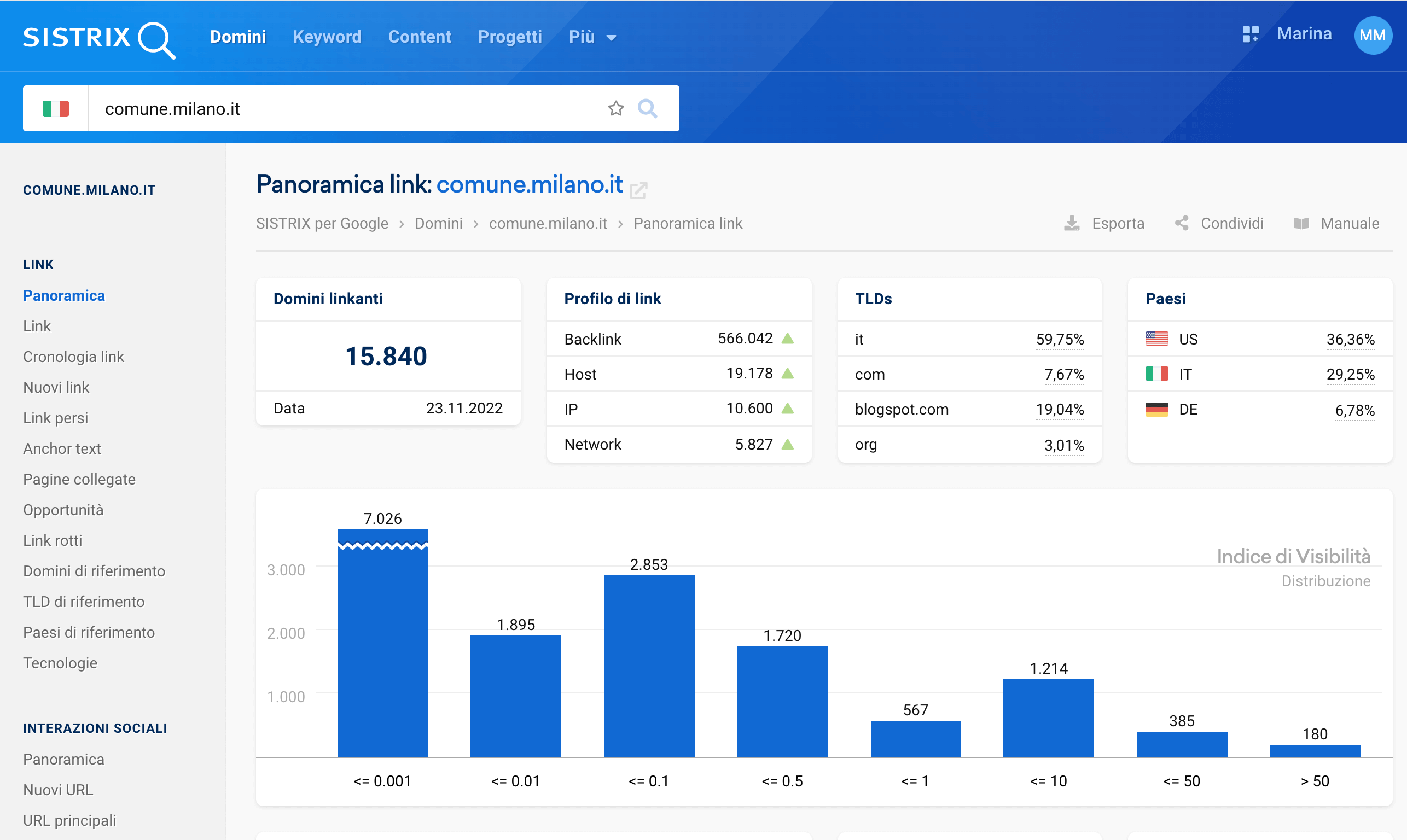Click the comune.milano.it title link
The image size is (1407, 840).
[530, 184]
